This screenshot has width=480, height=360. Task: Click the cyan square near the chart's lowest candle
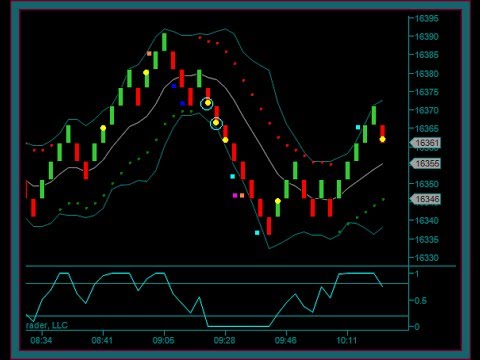257,233
